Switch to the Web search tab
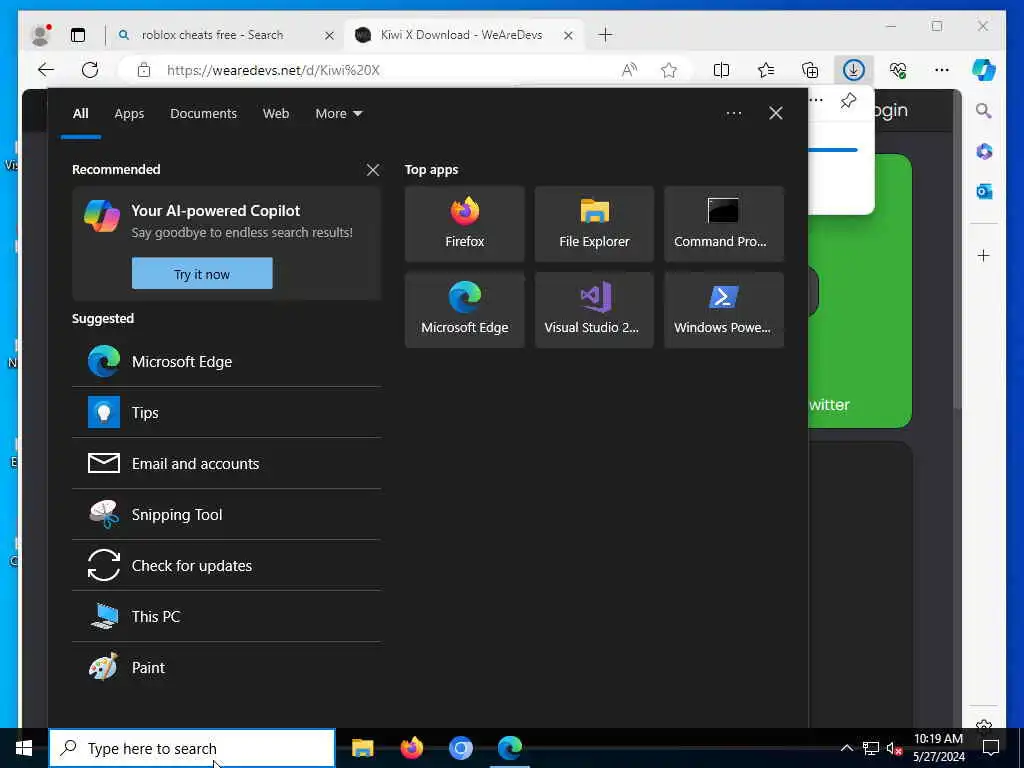This screenshot has height=768, width=1024. pos(276,114)
